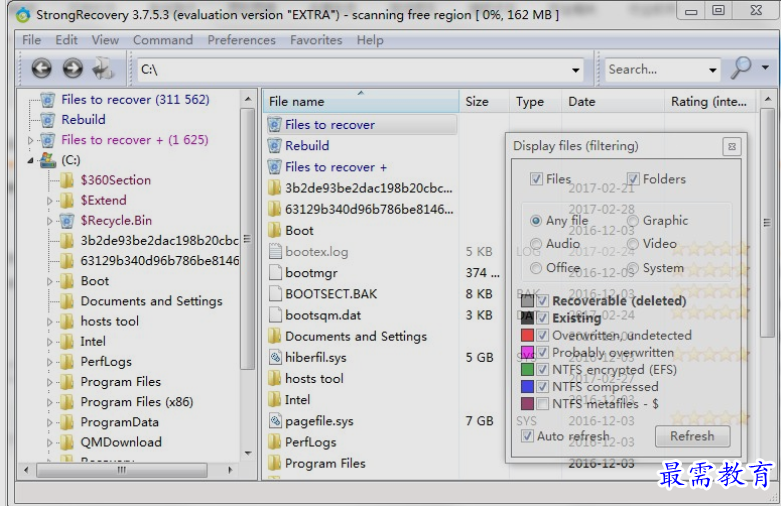Click the $Recycle.Bin icon in tree
The height and width of the screenshot is (506, 781).
pyautogui.click(x=66, y=220)
